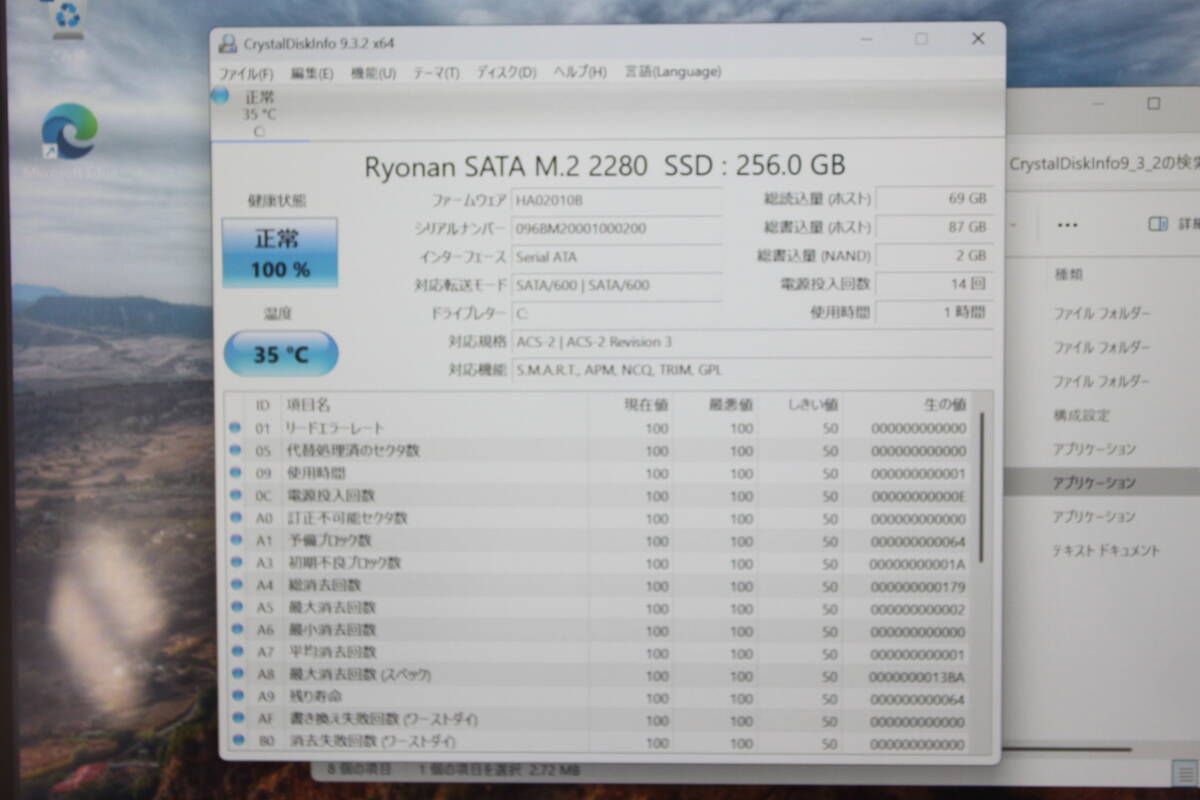Select the Microsoft Edge desktop shortcut
Screen dimensions: 1200x800
pos(70,142)
